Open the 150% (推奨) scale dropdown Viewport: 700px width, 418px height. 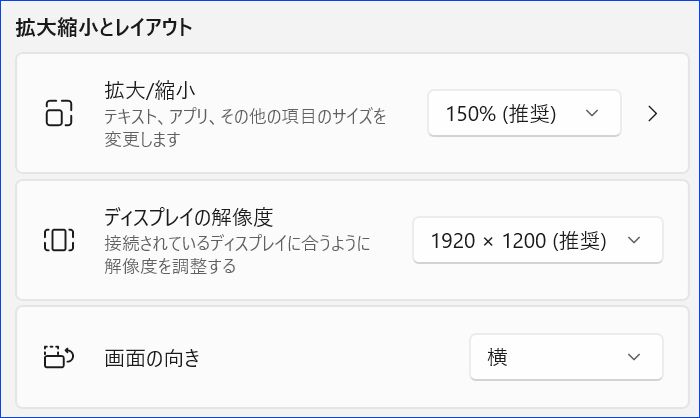[x=524, y=113]
